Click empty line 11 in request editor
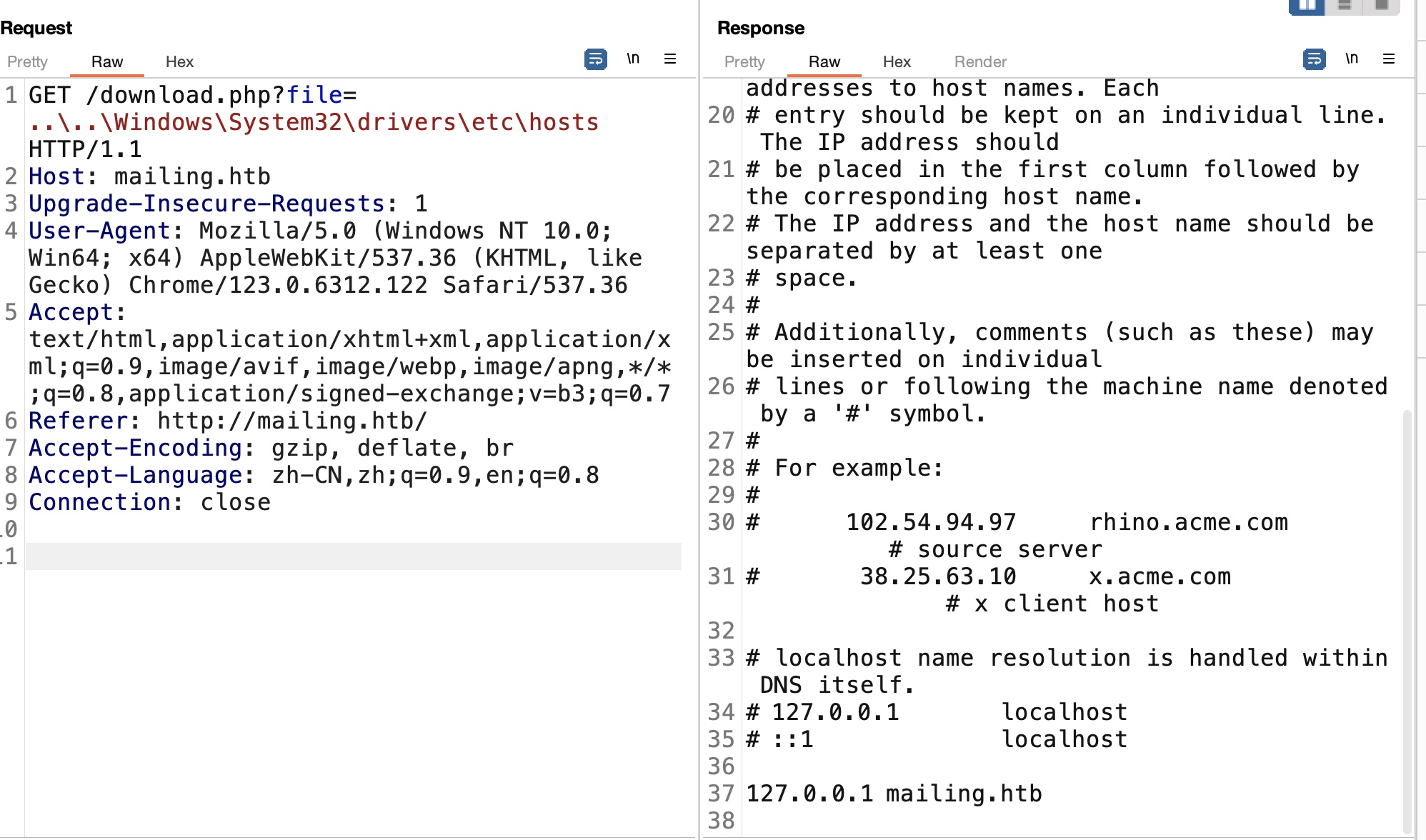Viewport: 1426px width, 840px height. coord(353,556)
